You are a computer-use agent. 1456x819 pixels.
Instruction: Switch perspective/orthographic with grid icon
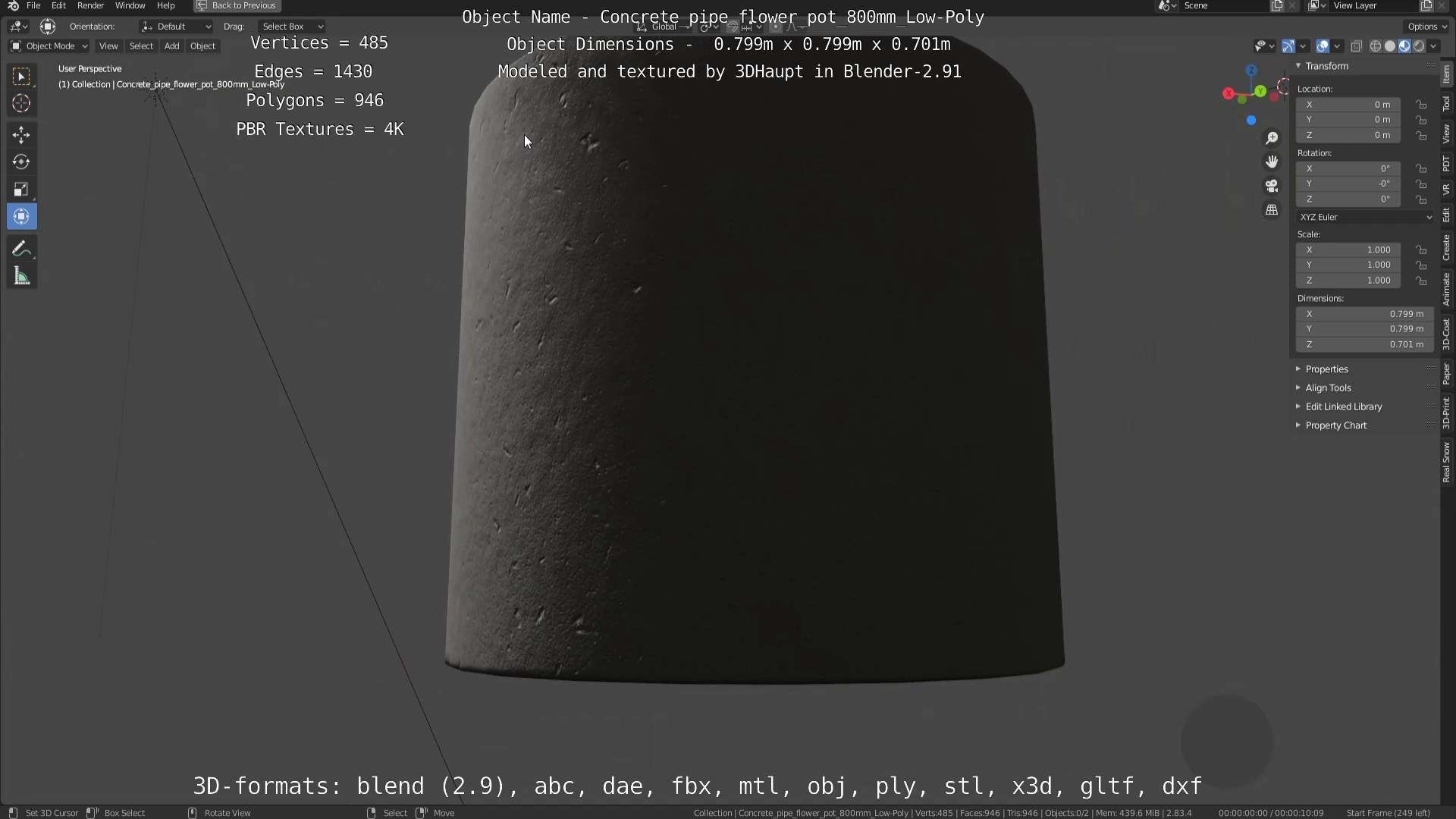coord(1272,210)
